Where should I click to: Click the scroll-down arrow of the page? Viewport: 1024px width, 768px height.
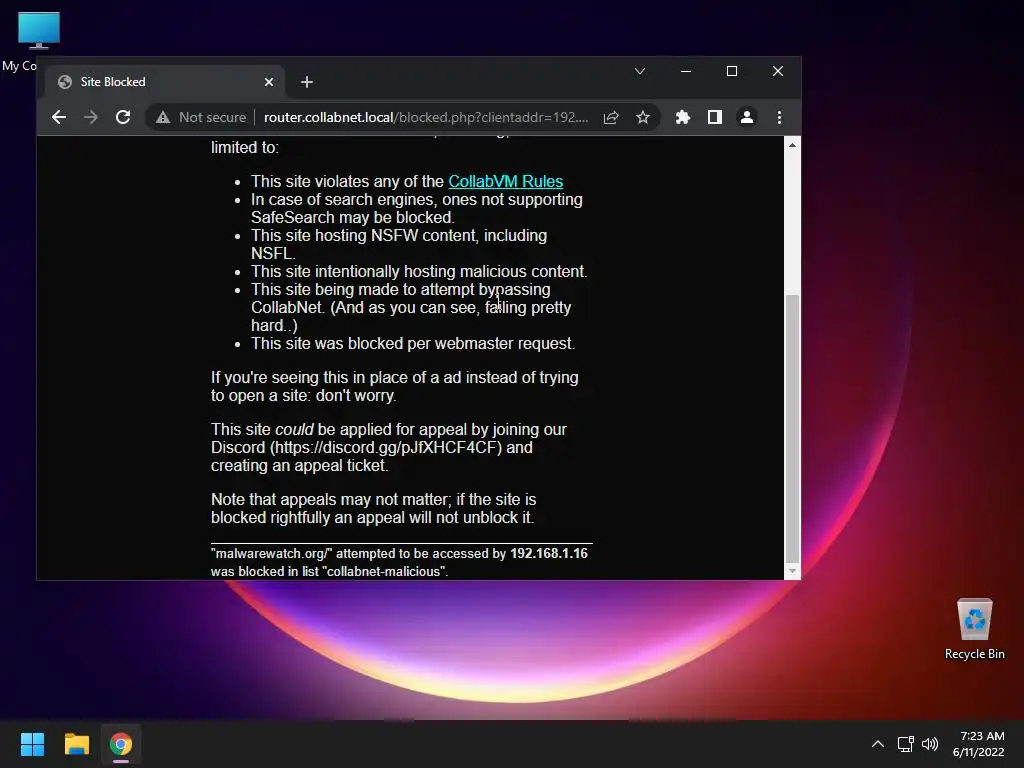(x=792, y=571)
